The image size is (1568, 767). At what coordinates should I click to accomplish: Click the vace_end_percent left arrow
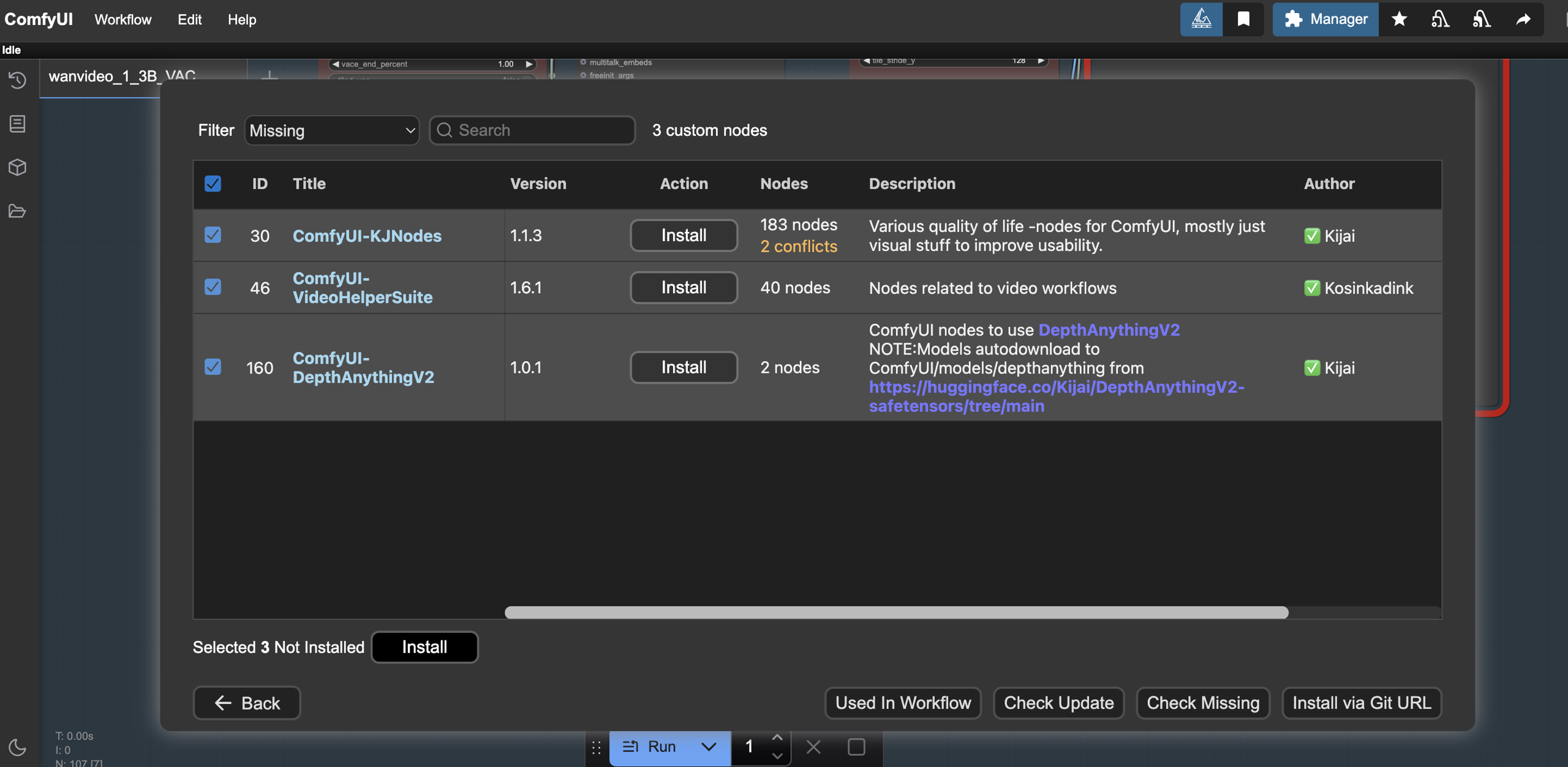(335, 64)
